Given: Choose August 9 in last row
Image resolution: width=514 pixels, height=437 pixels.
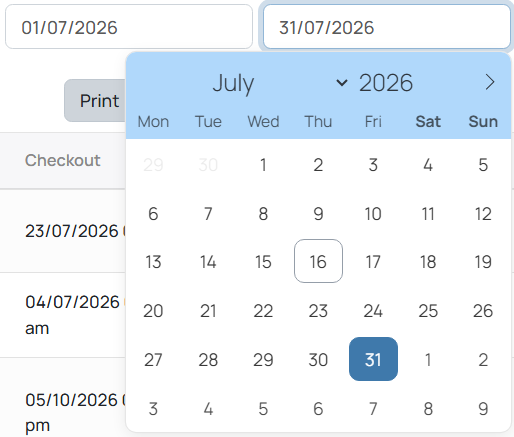Looking at the screenshot, I should pos(483,408).
